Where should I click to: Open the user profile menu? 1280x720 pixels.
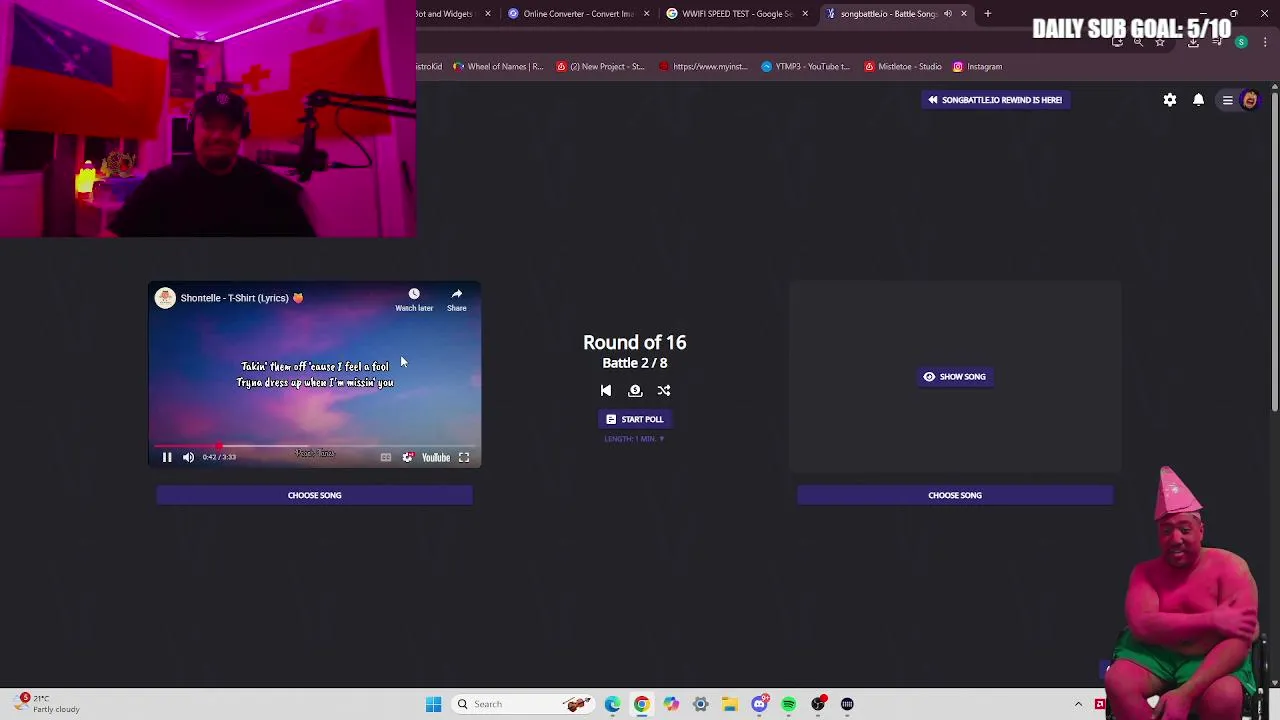1240,100
